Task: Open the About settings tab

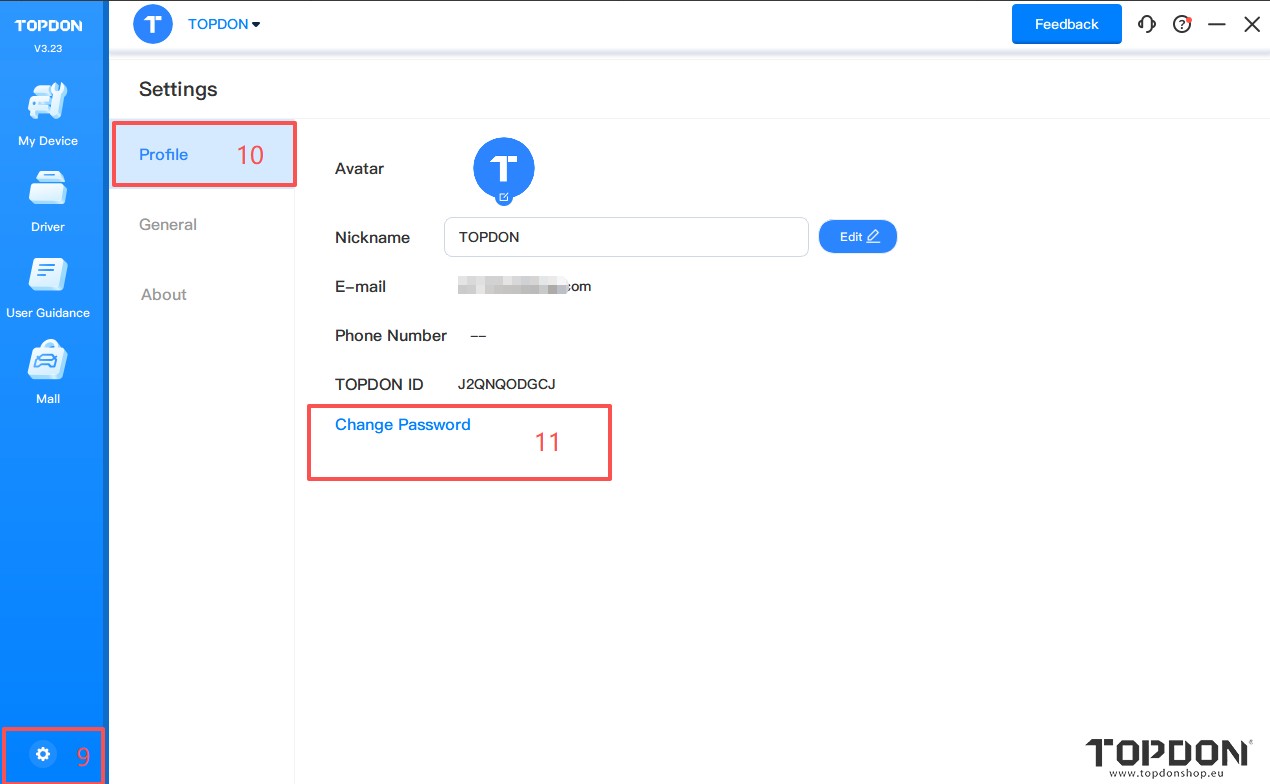Action: point(164,294)
